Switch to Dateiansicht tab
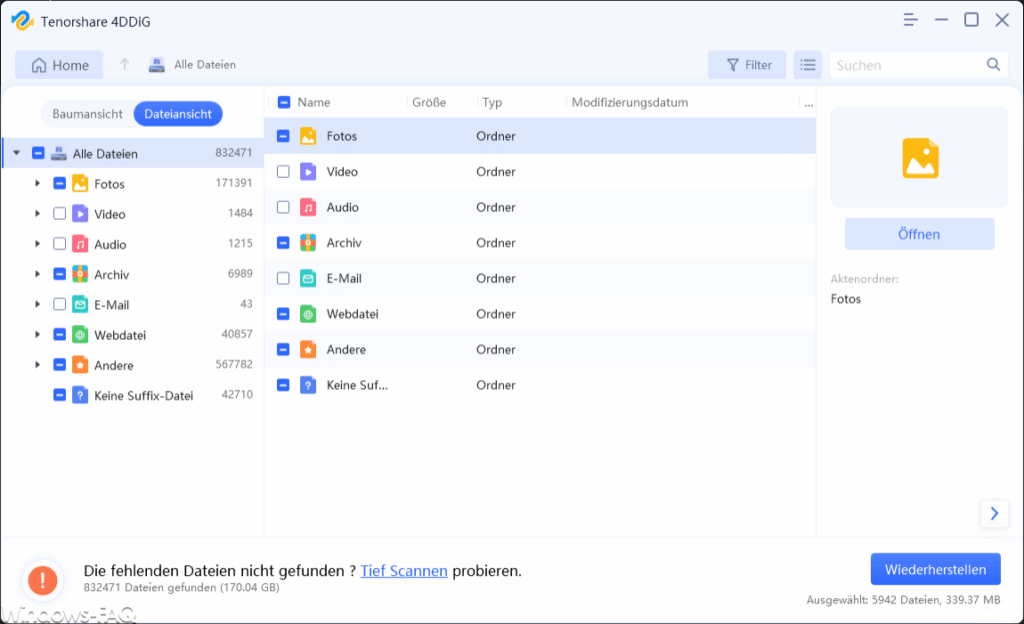 178,114
